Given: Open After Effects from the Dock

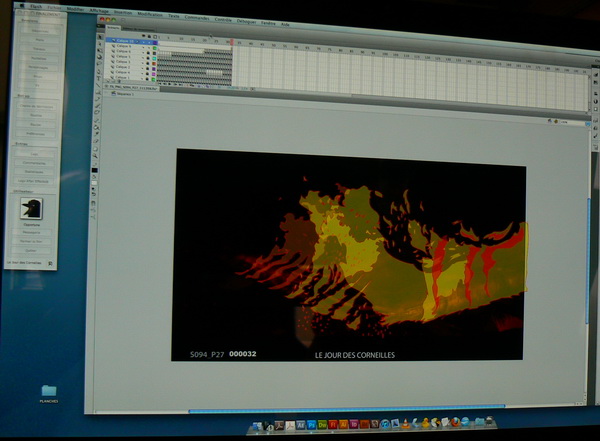Looking at the screenshot, I should tap(300, 425).
